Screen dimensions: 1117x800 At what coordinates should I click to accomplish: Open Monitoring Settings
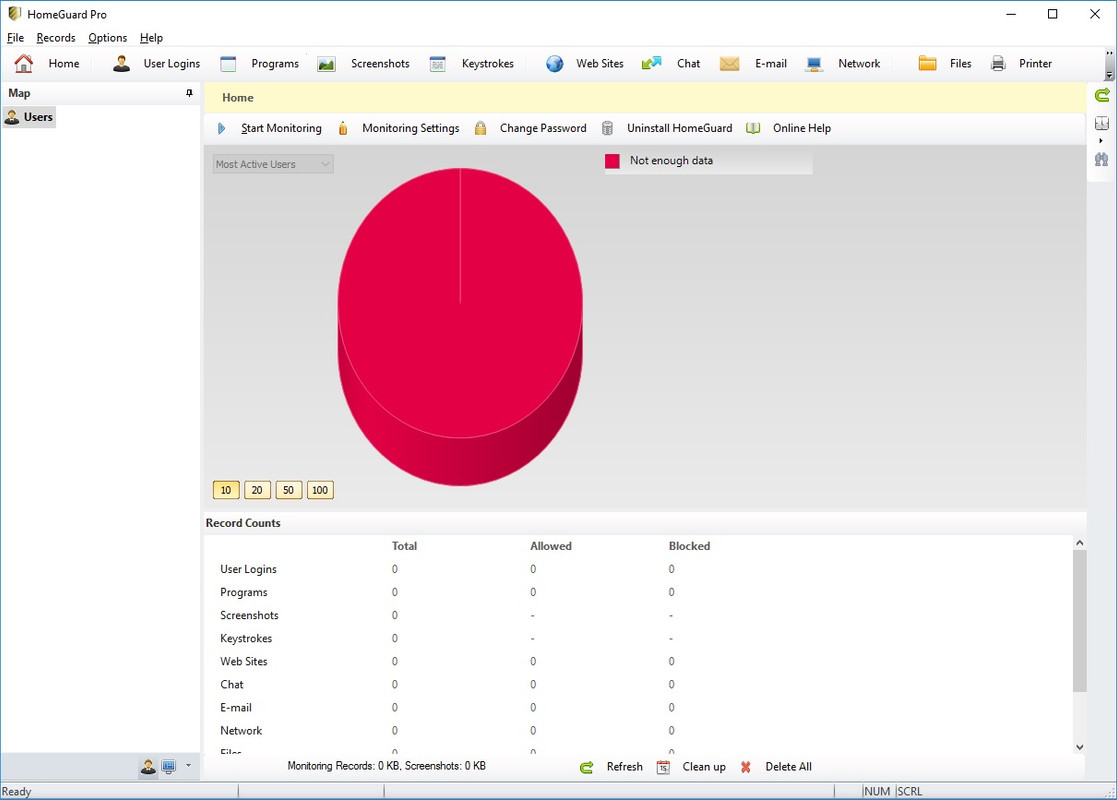pos(399,128)
